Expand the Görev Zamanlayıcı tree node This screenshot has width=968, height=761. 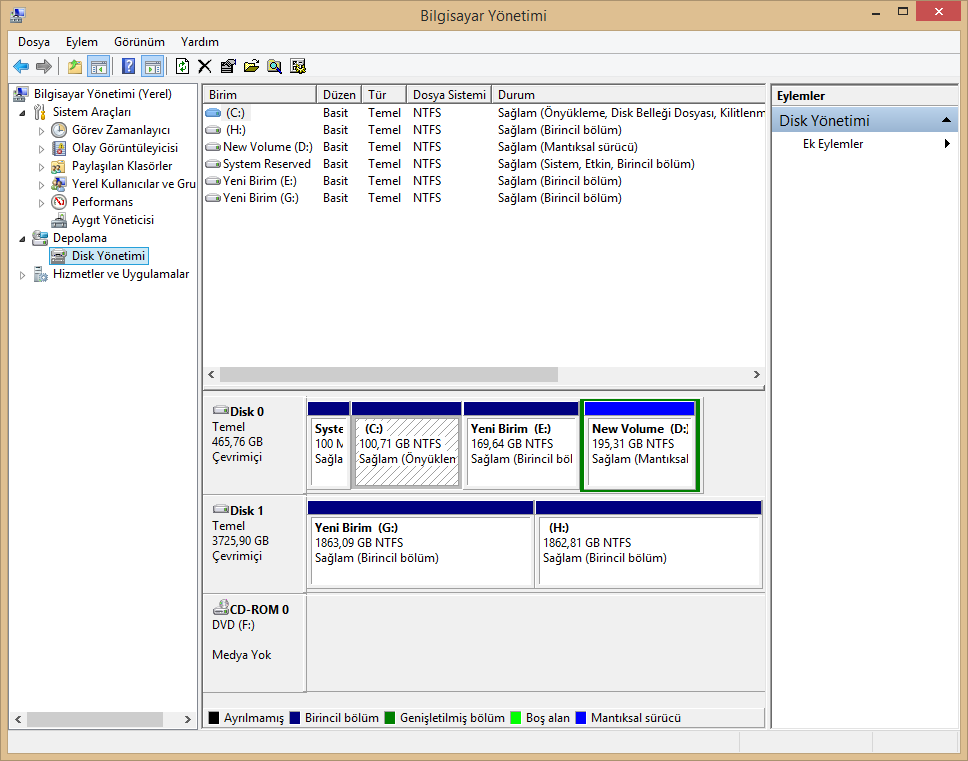click(41, 130)
